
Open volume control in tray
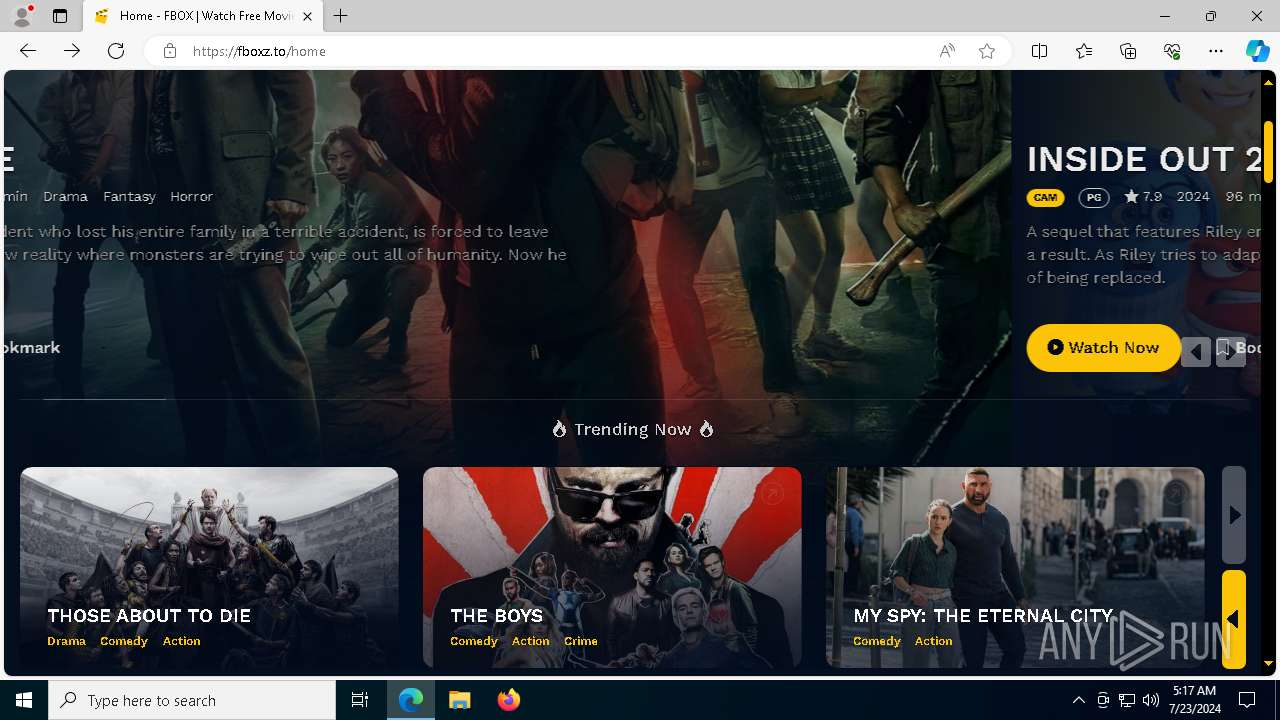[1151, 700]
